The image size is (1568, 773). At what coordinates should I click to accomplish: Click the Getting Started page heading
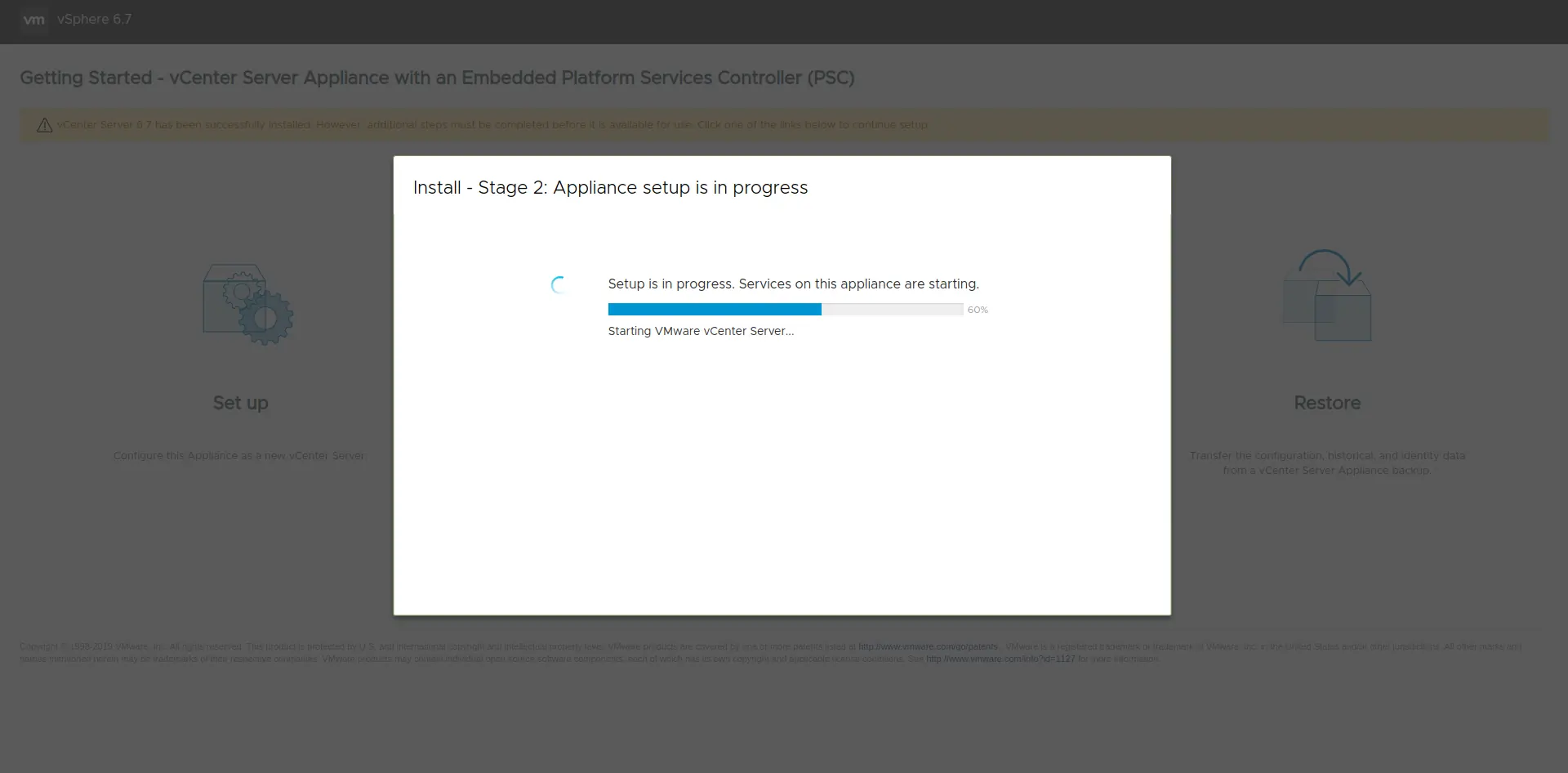click(437, 78)
